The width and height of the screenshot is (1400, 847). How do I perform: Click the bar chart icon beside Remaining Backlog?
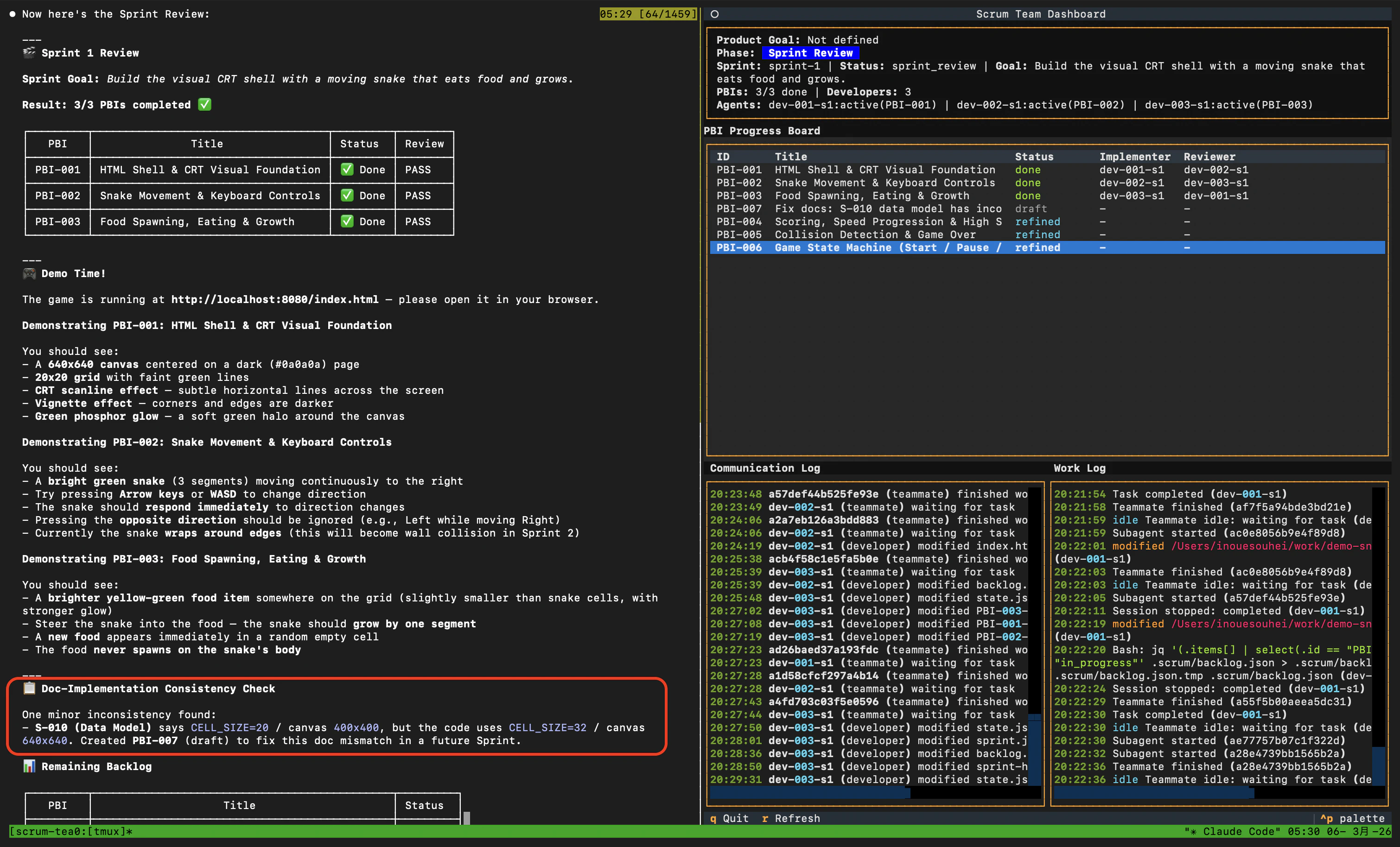[x=29, y=766]
